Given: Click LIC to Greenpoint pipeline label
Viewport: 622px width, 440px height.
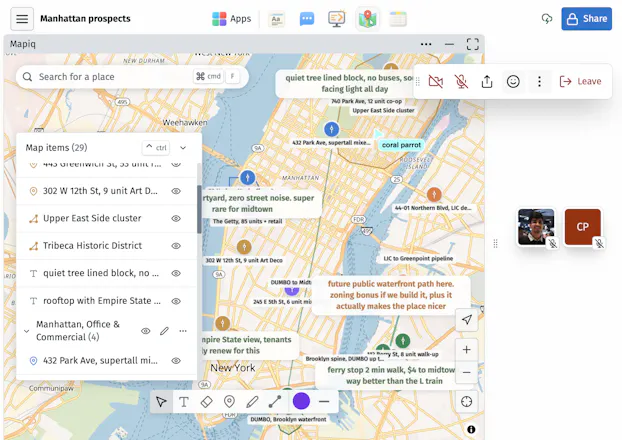Looking at the screenshot, I should point(418,259).
